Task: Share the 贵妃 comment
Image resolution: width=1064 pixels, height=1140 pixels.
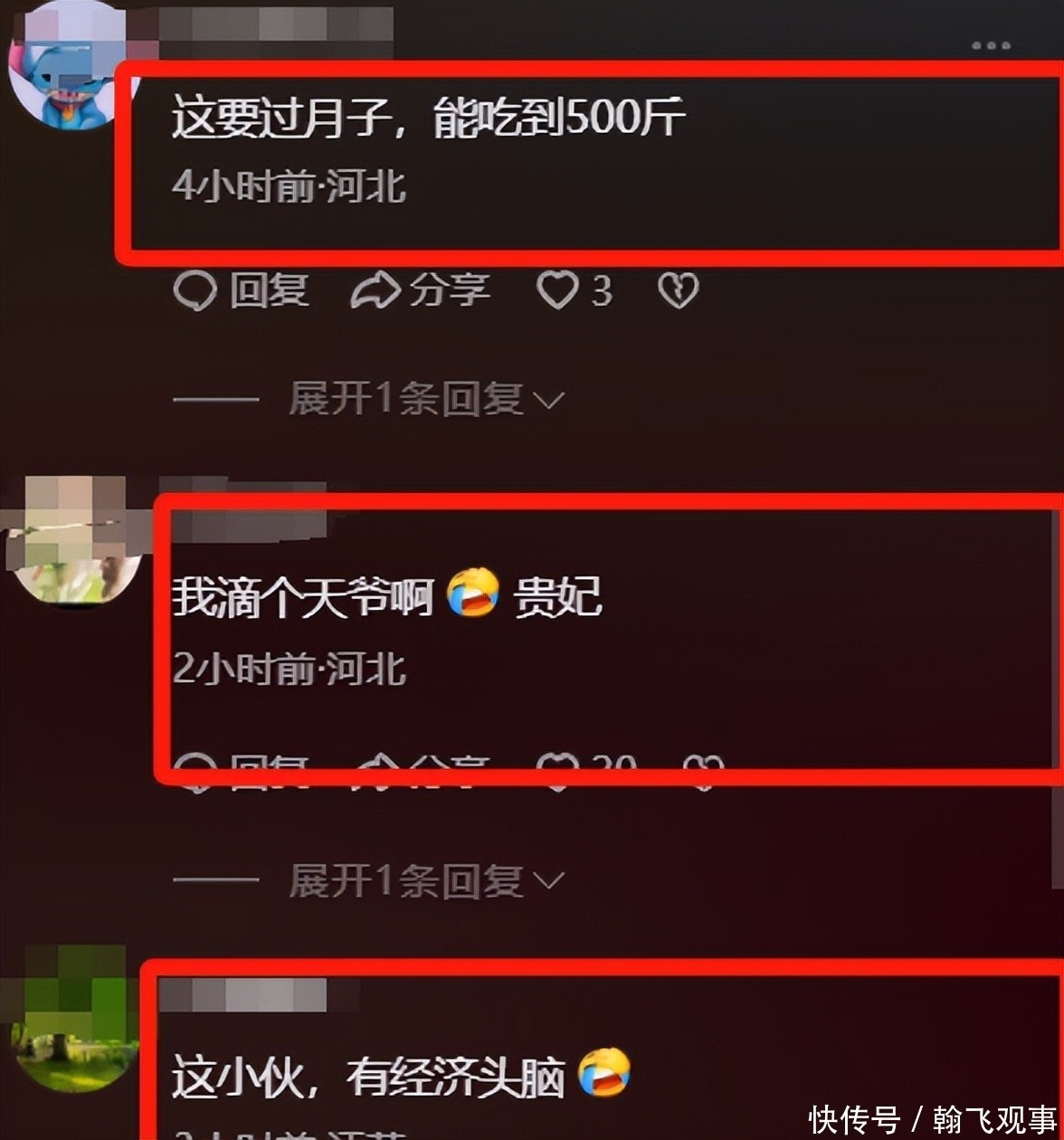Action: tap(421, 769)
